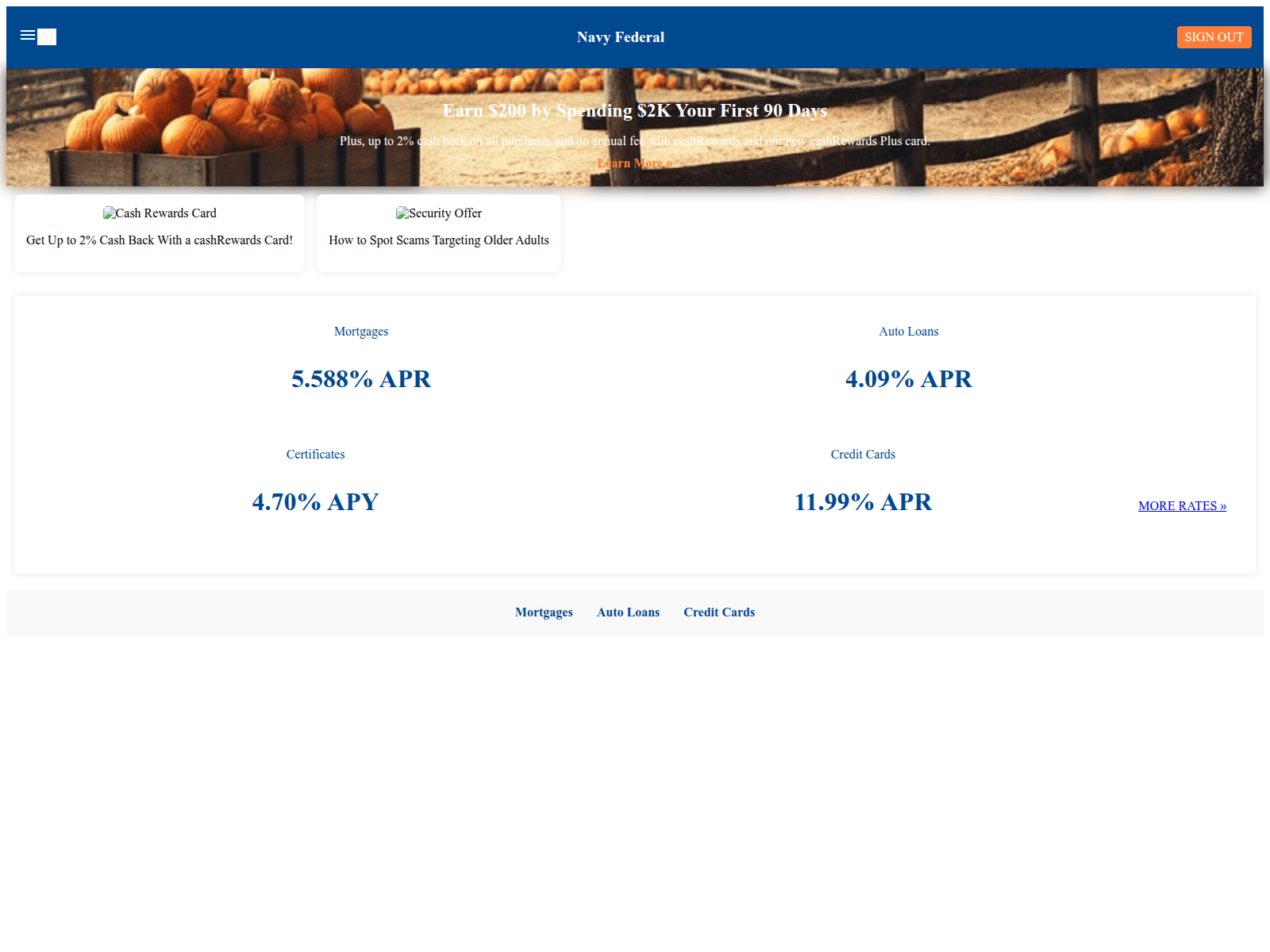Click the 4.09% APR auto rate
This screenshot has width=1270, height=952.
click(909, 379)
